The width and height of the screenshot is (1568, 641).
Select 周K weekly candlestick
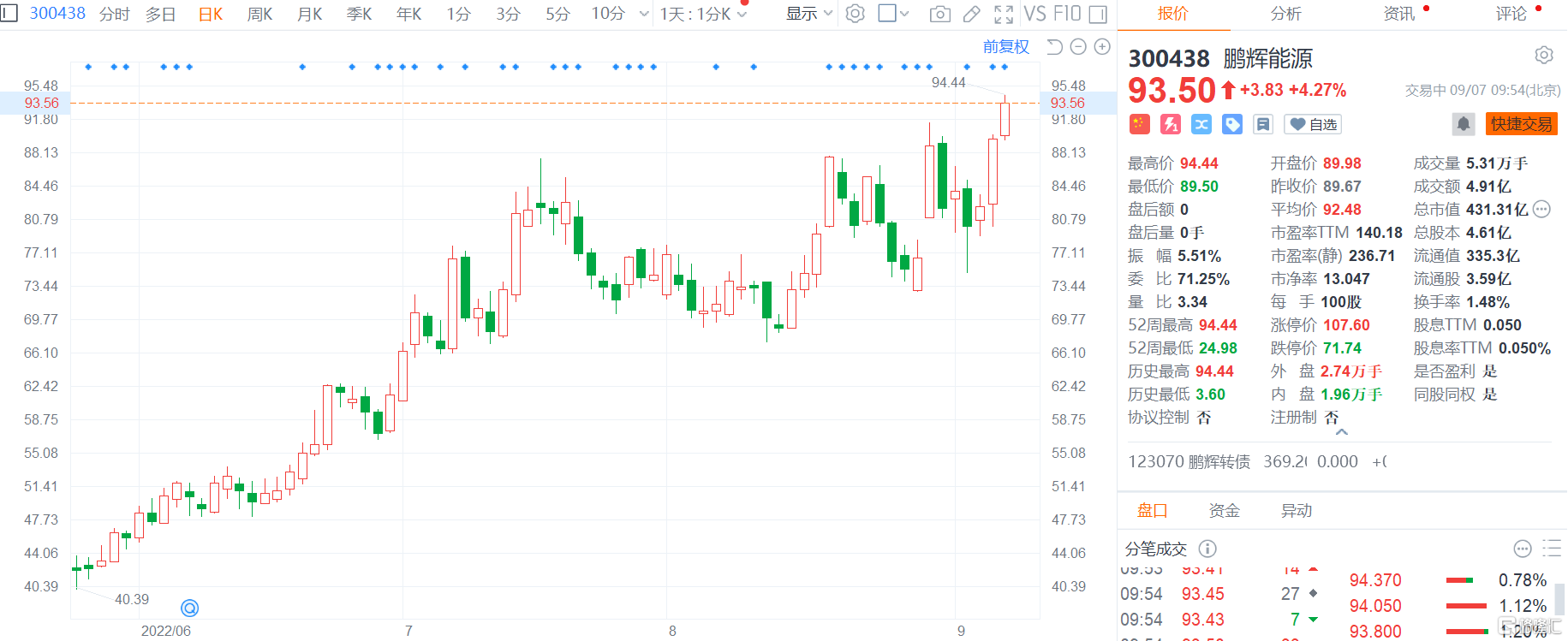click(259, 14)
